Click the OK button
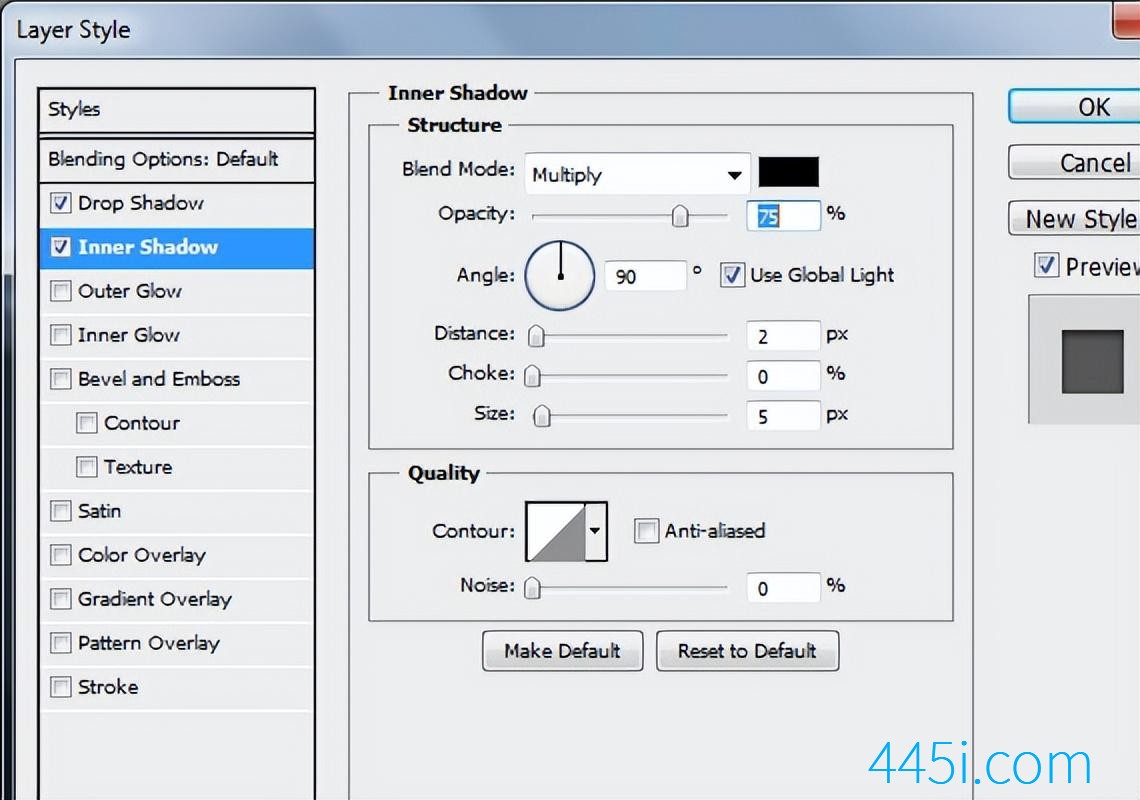 tap(1075, 107)
